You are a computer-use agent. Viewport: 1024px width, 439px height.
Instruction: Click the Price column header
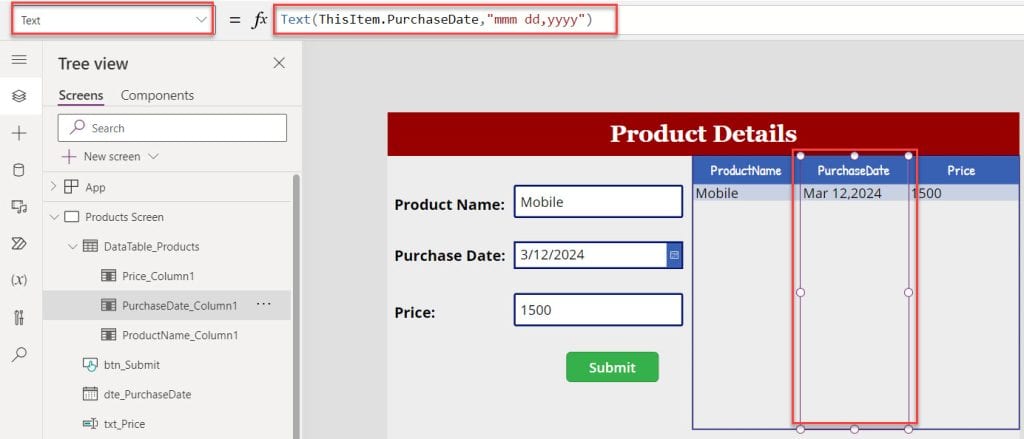click(x=961, y=171)
